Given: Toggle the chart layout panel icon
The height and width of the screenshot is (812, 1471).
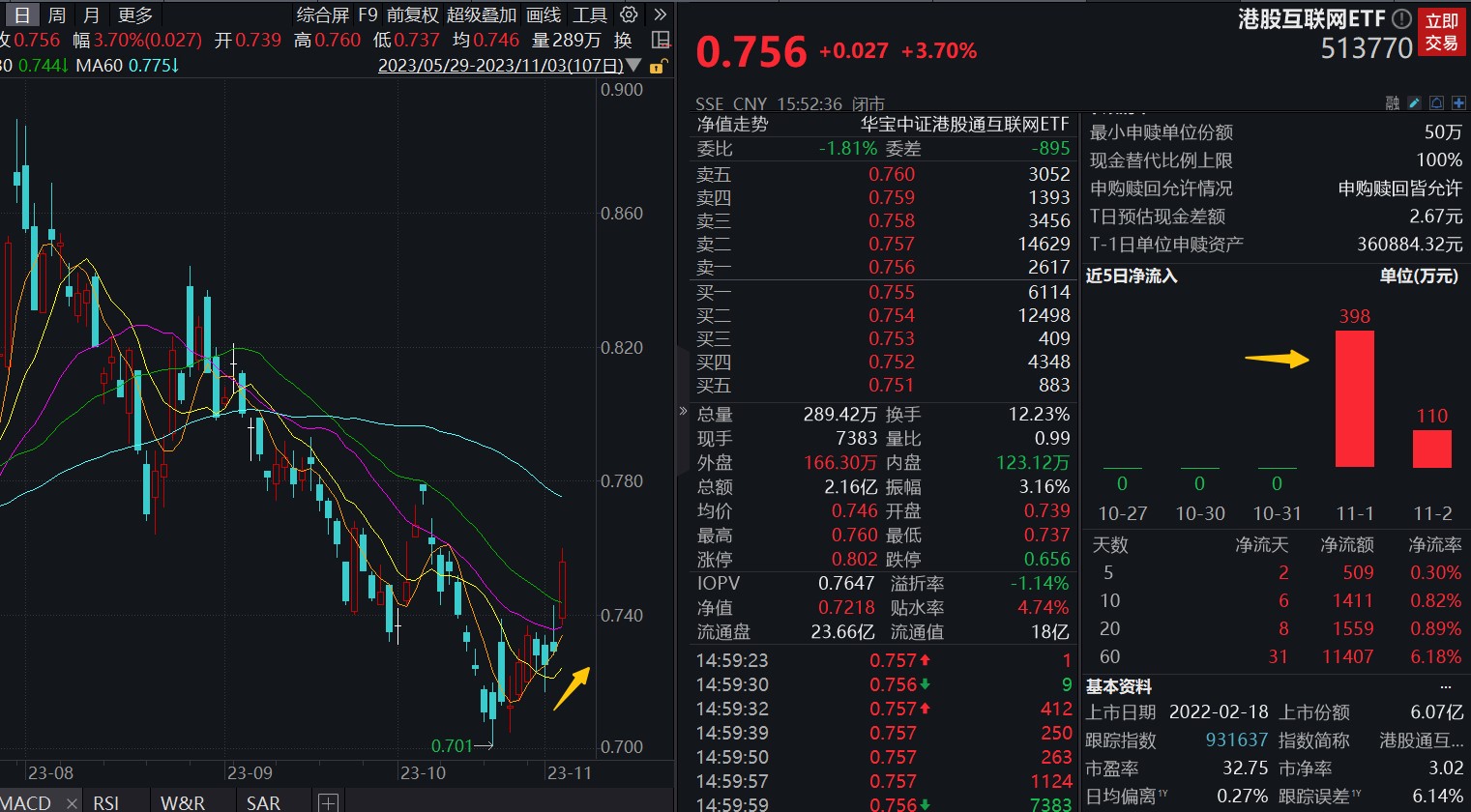Looking at the screenshot, I should tap(661, 40).
